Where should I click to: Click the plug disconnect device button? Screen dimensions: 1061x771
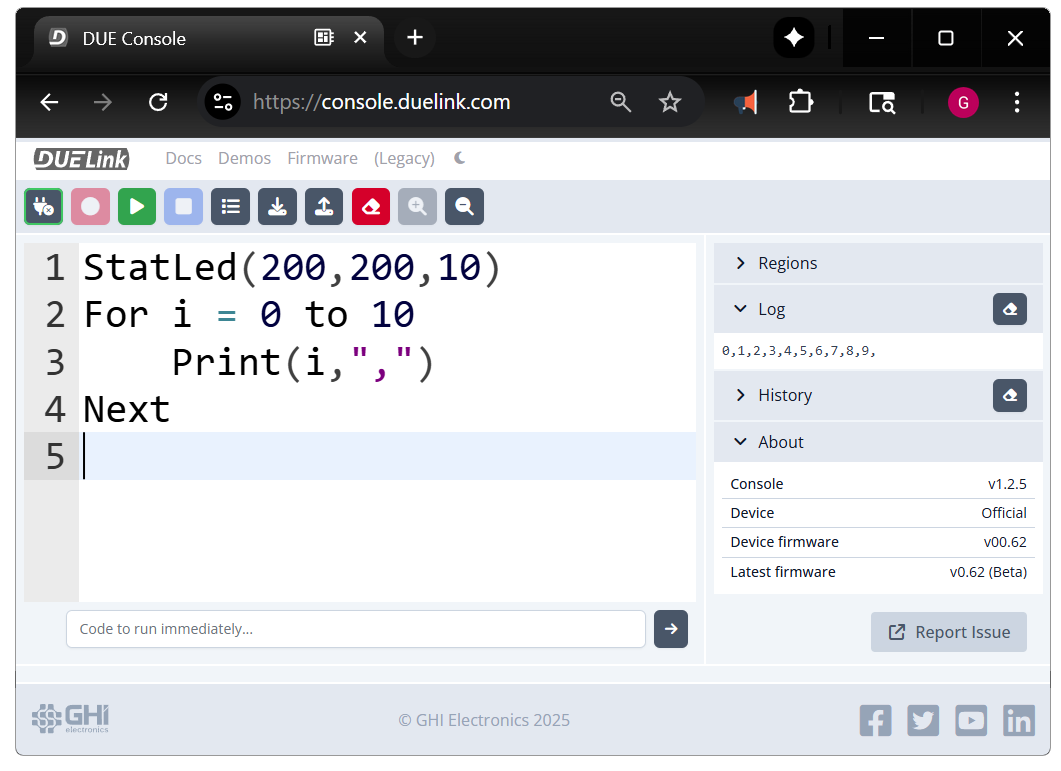(44, 206)
